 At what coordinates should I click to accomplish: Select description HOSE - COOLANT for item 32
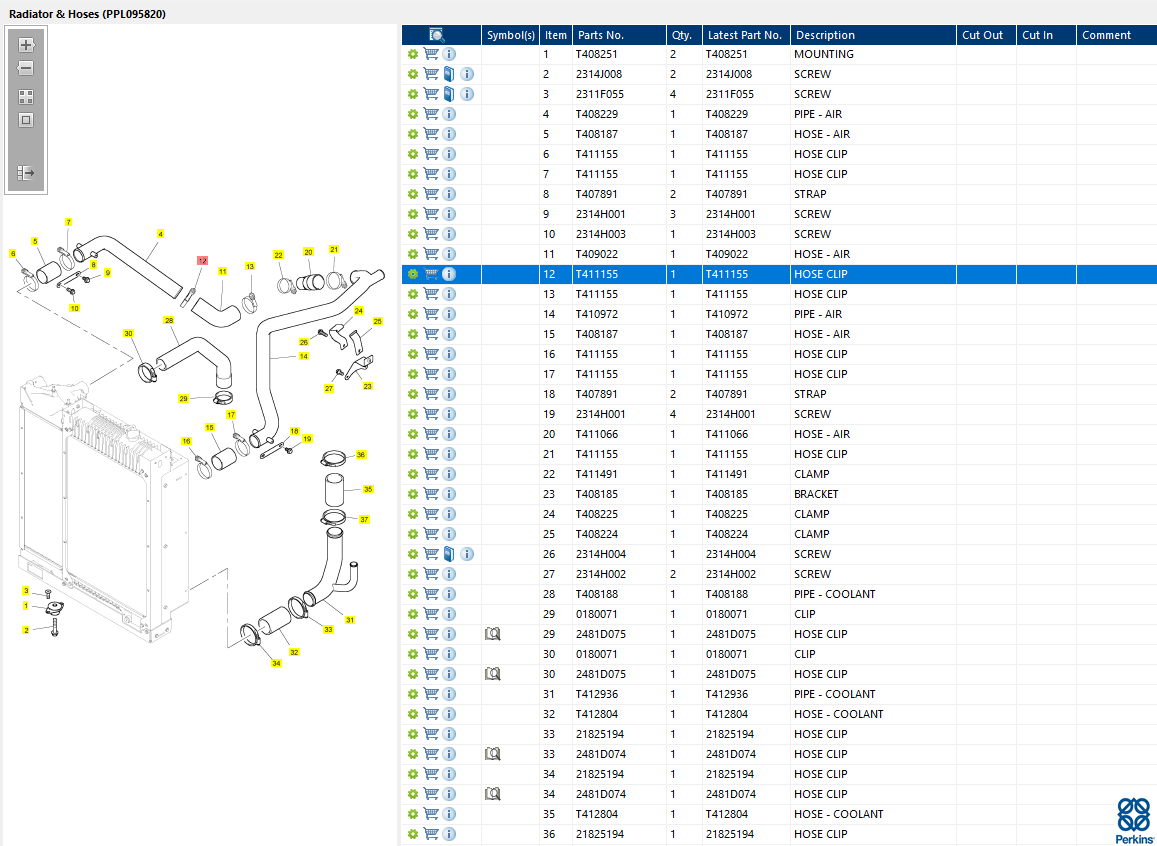pos(838,714)
